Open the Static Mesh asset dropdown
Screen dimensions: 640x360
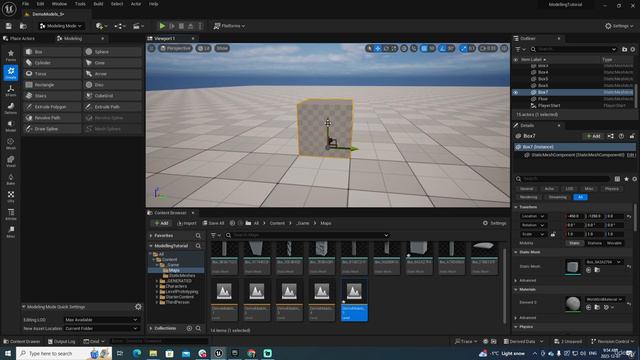coord(604,262)
